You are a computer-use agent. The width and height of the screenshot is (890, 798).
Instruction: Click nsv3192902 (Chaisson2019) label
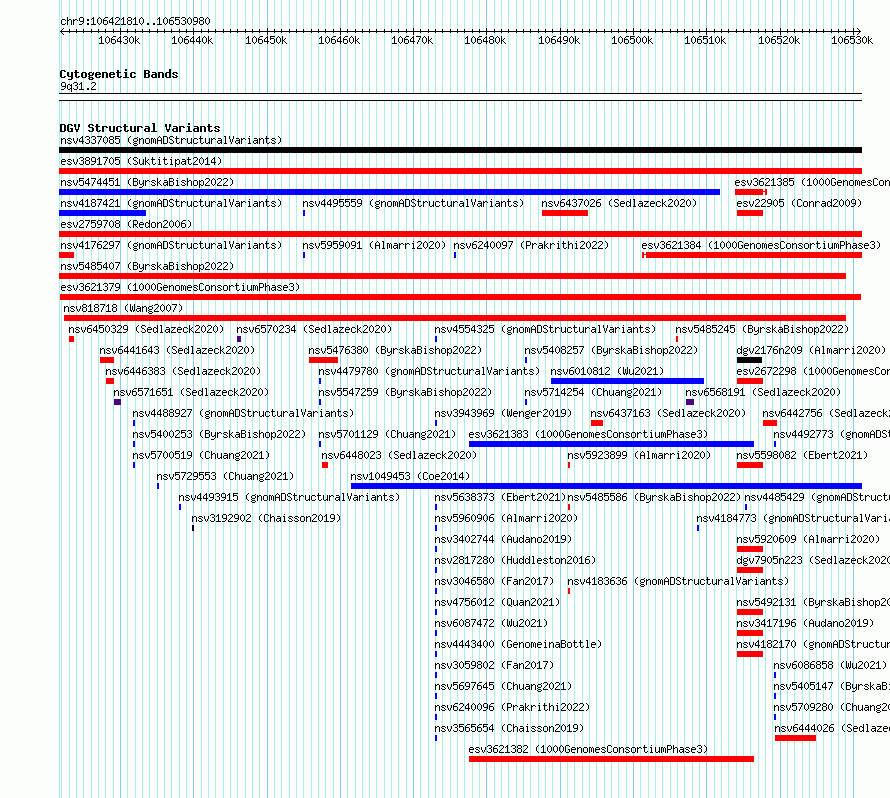pos(266,518)
